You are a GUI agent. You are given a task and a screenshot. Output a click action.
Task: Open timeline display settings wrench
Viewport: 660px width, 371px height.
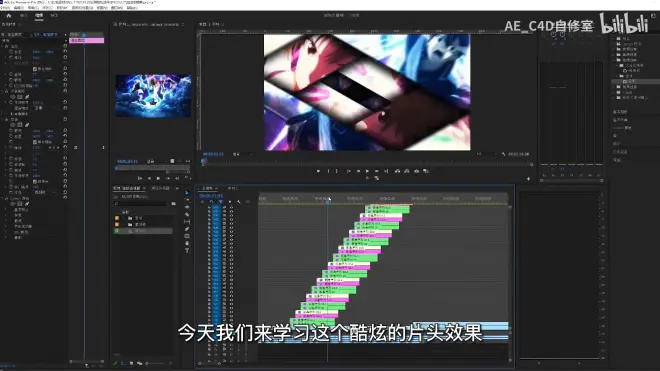(239, 202)
